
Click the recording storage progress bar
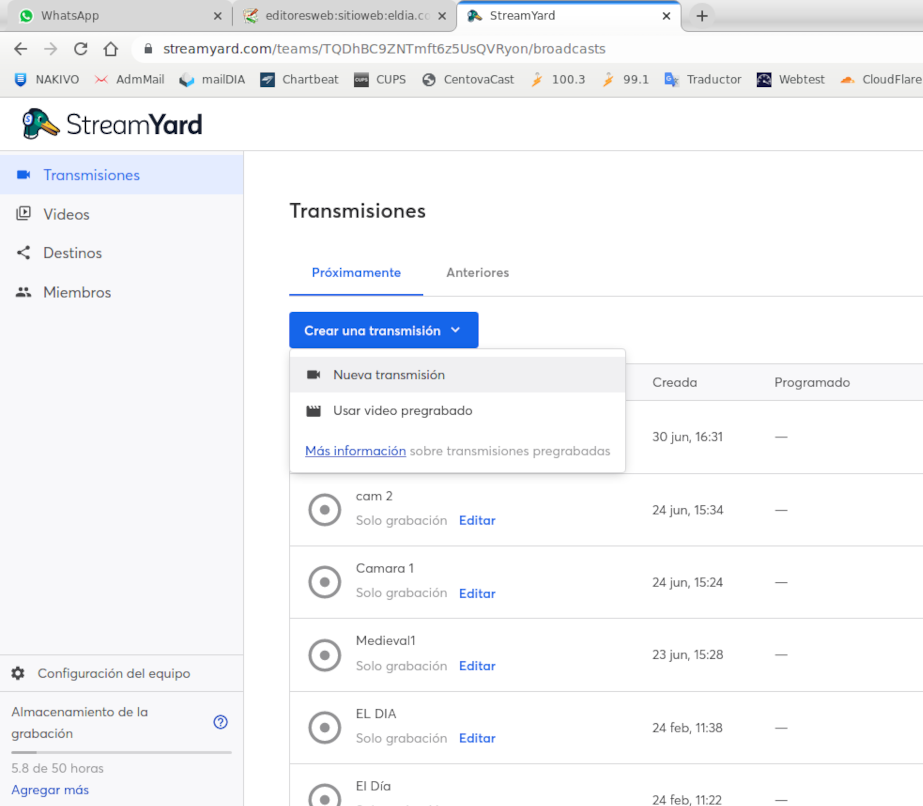(121, 752)
